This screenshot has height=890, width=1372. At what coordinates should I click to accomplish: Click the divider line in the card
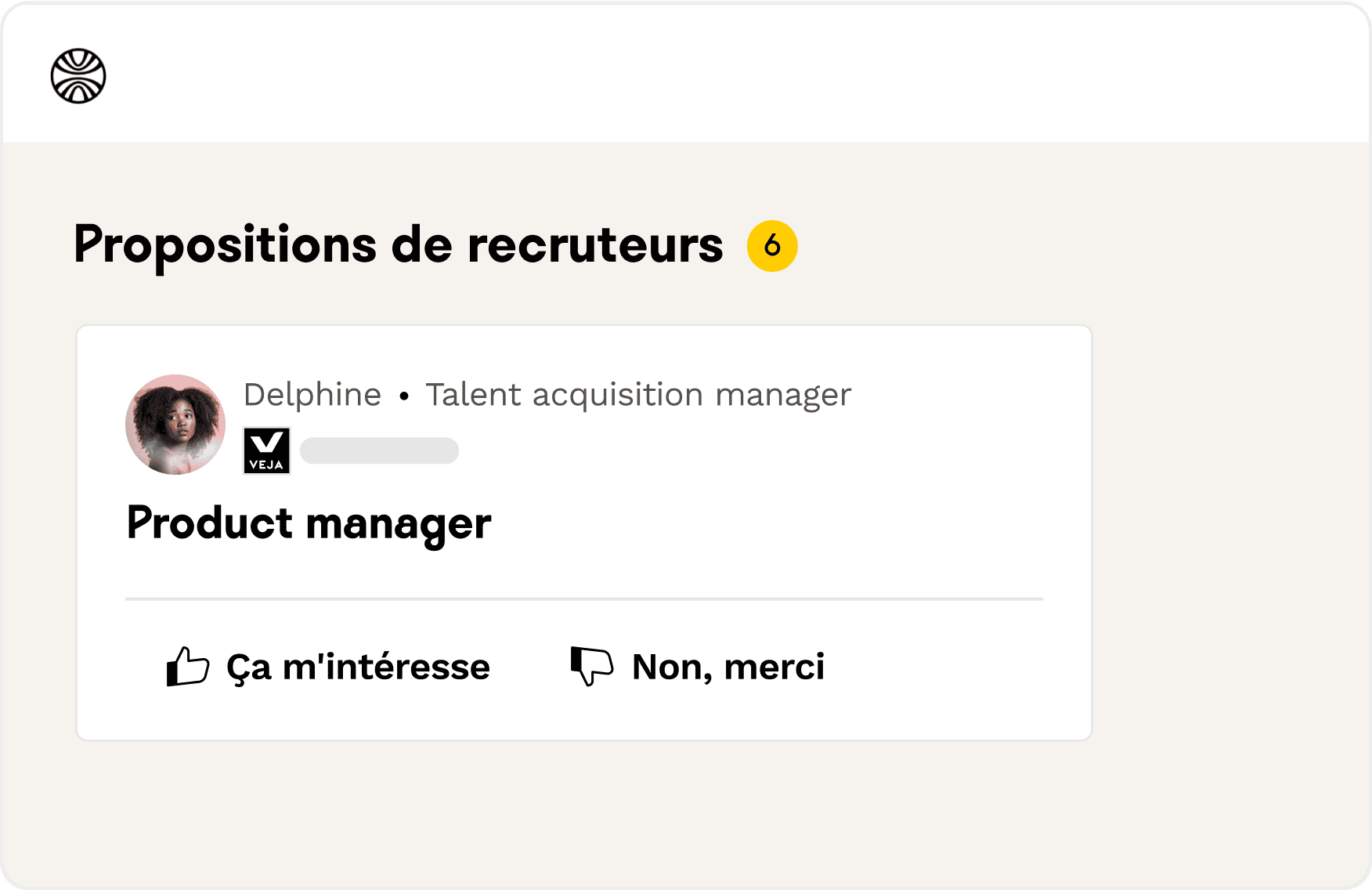(583, 599)
